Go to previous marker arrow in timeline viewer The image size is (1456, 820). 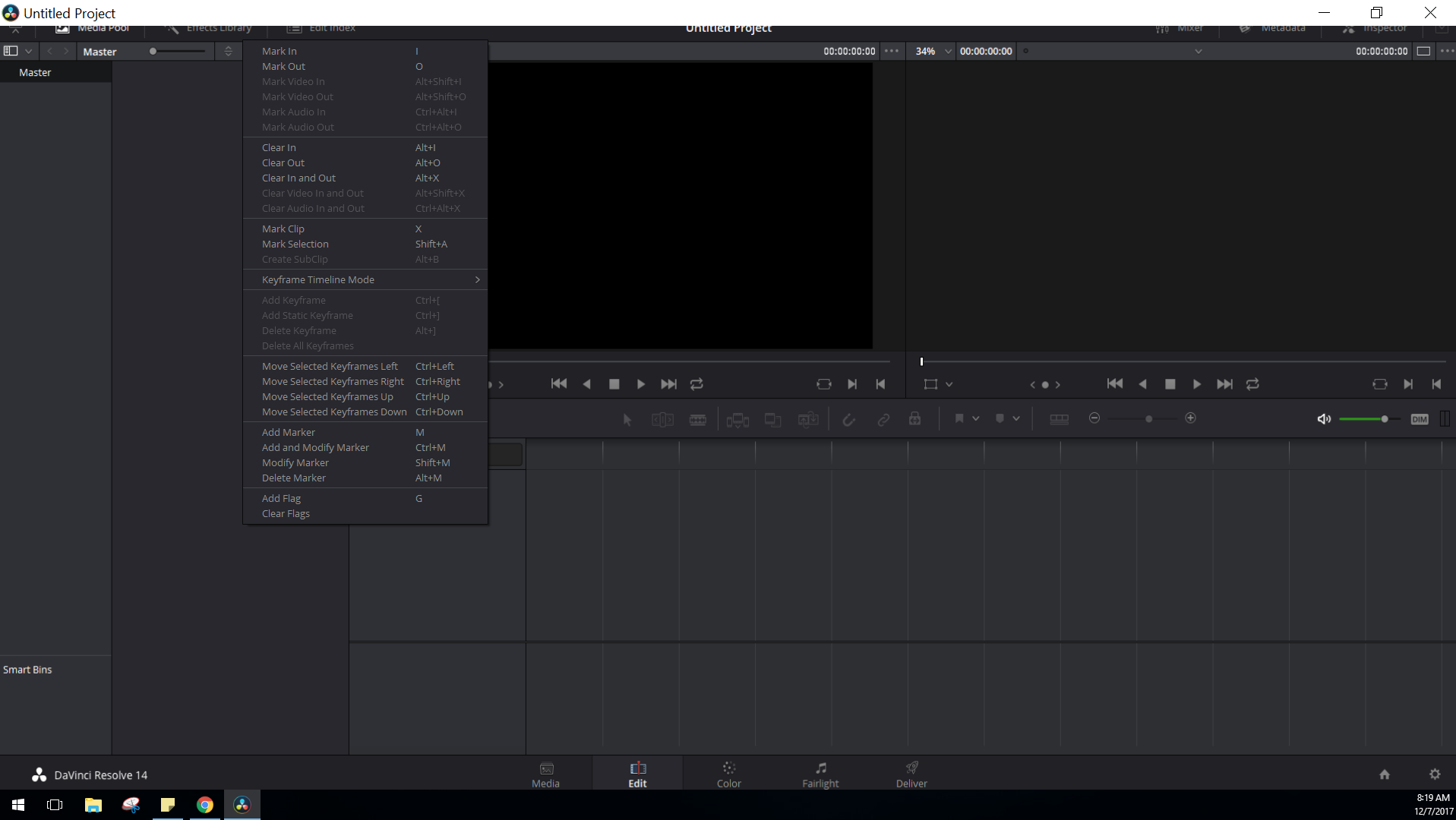pyautogui.click(x=1032, y=385)
